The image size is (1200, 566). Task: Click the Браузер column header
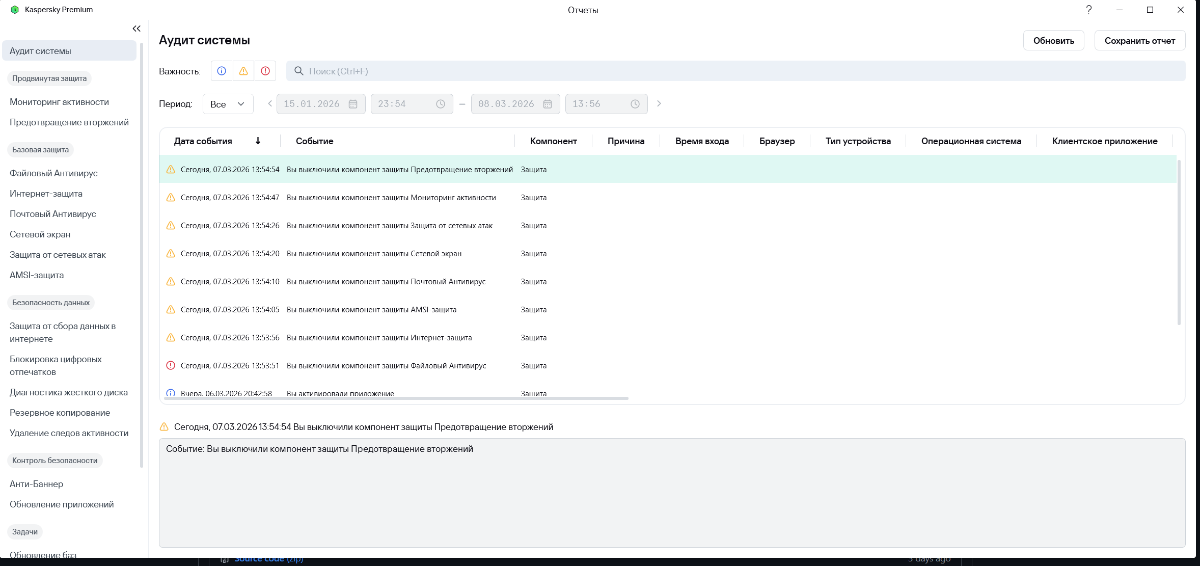(x=777, y=141)
